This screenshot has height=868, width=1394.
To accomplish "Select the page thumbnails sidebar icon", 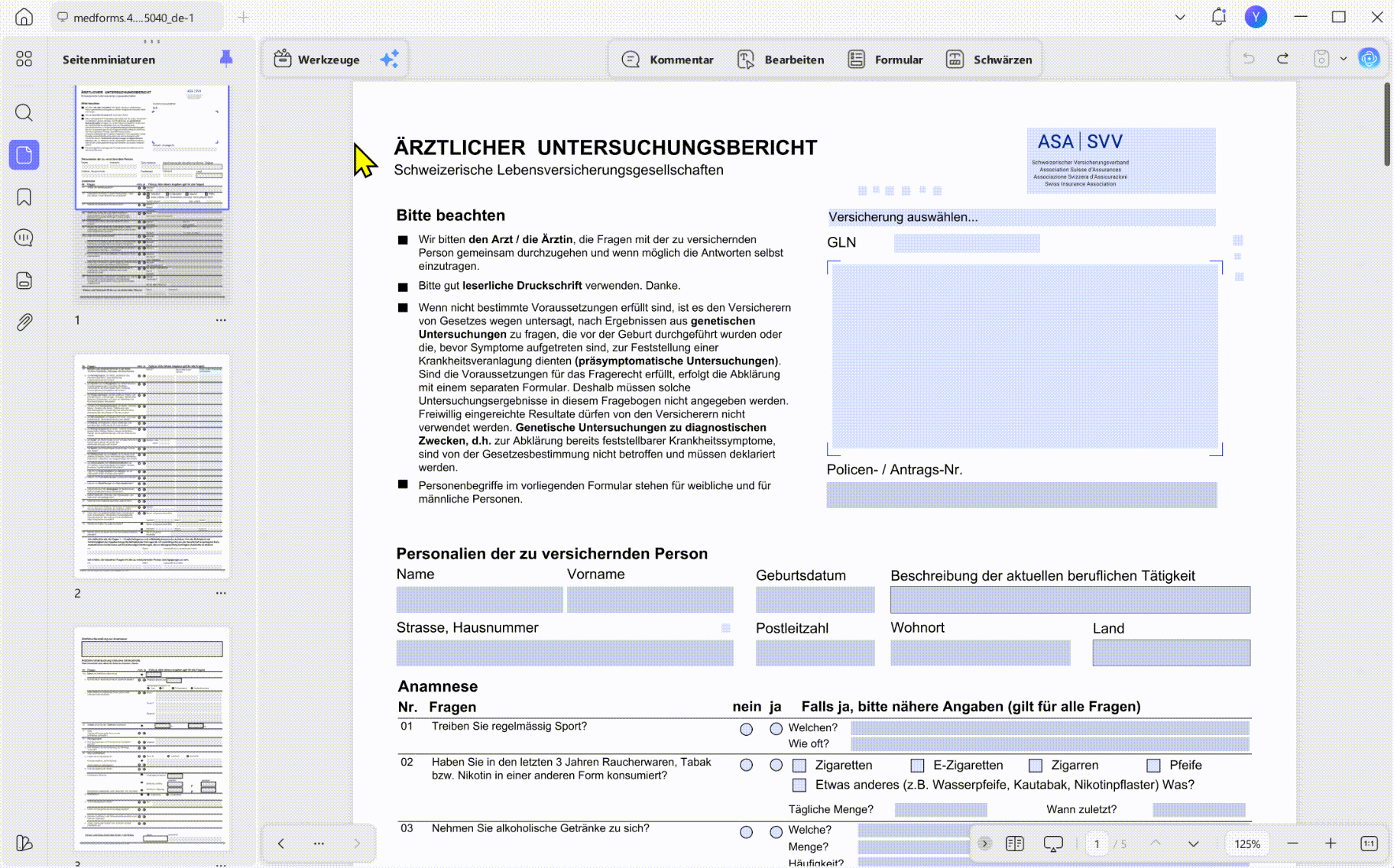I will [x=24, y=155].
